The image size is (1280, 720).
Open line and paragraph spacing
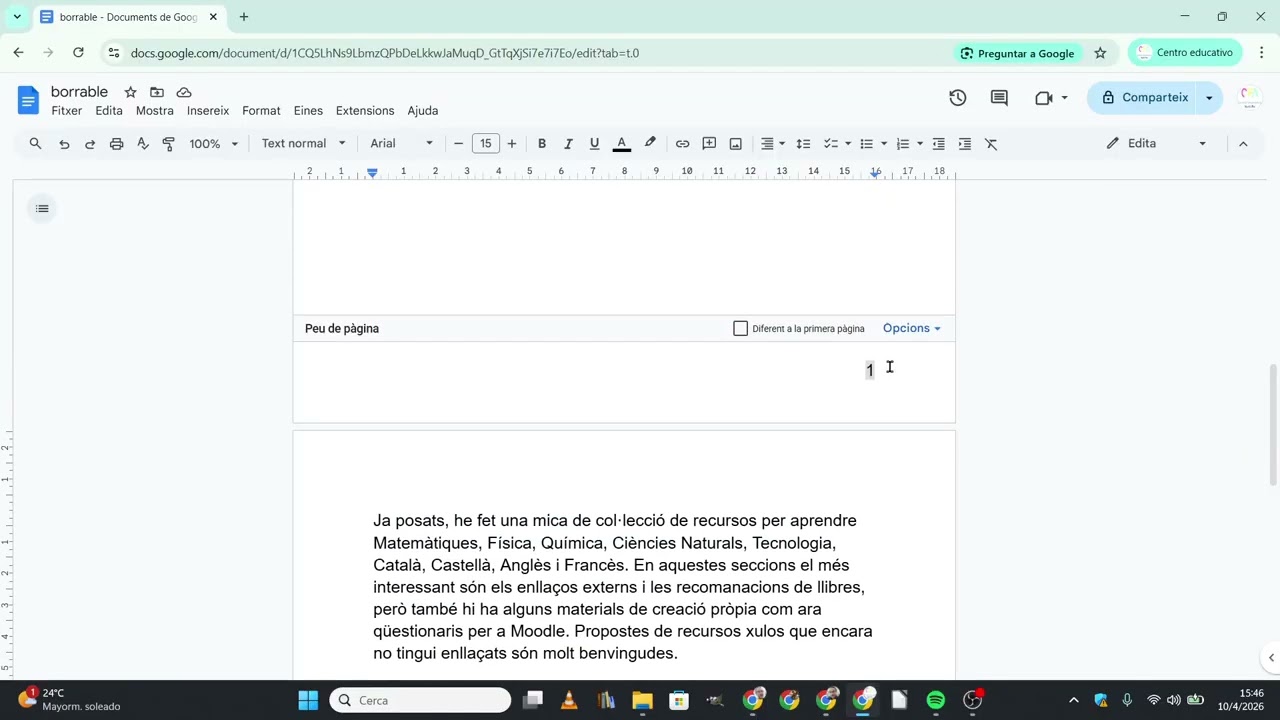coord(803,144)
